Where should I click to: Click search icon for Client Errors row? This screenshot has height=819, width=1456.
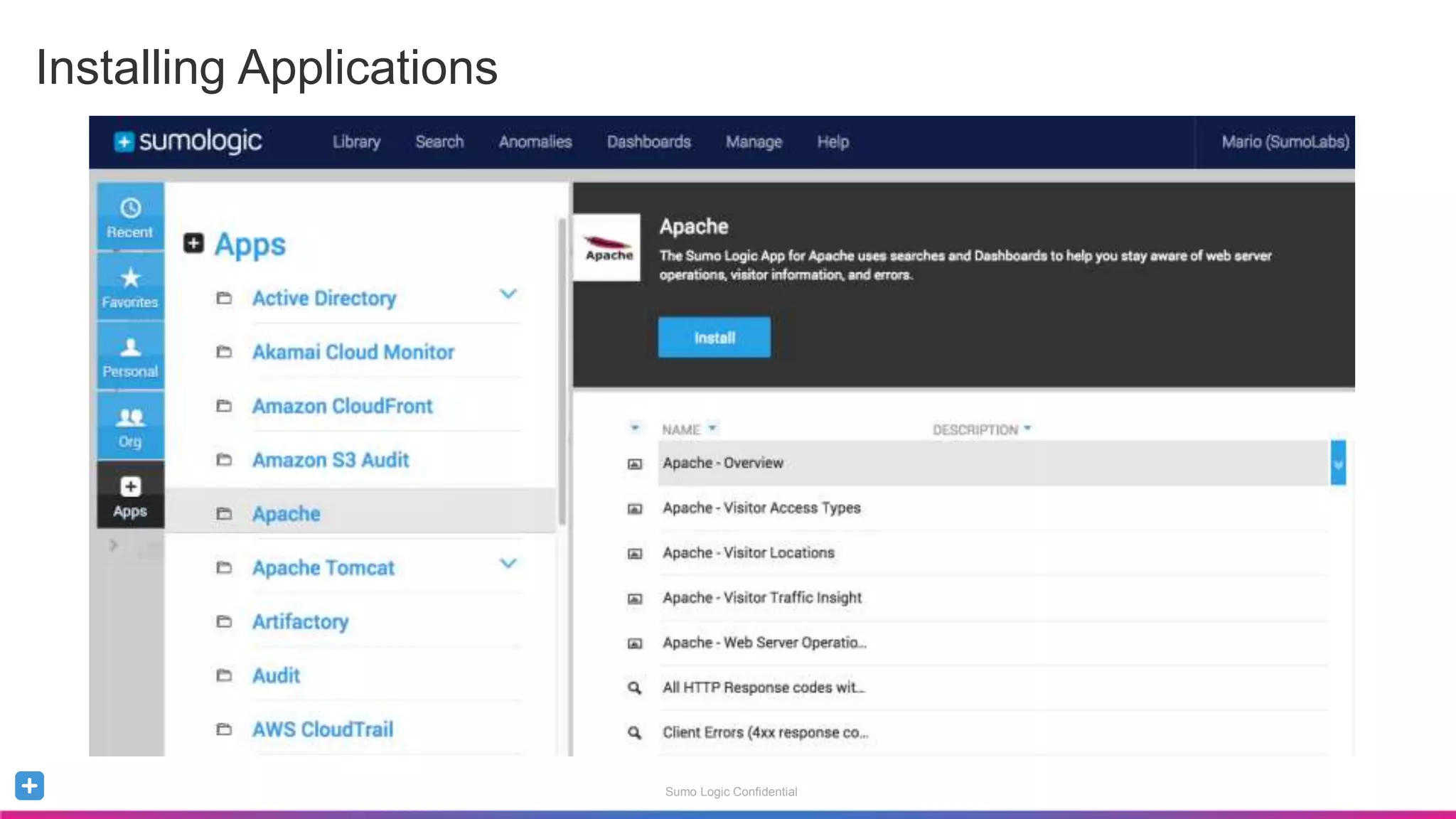coord(635,732)
